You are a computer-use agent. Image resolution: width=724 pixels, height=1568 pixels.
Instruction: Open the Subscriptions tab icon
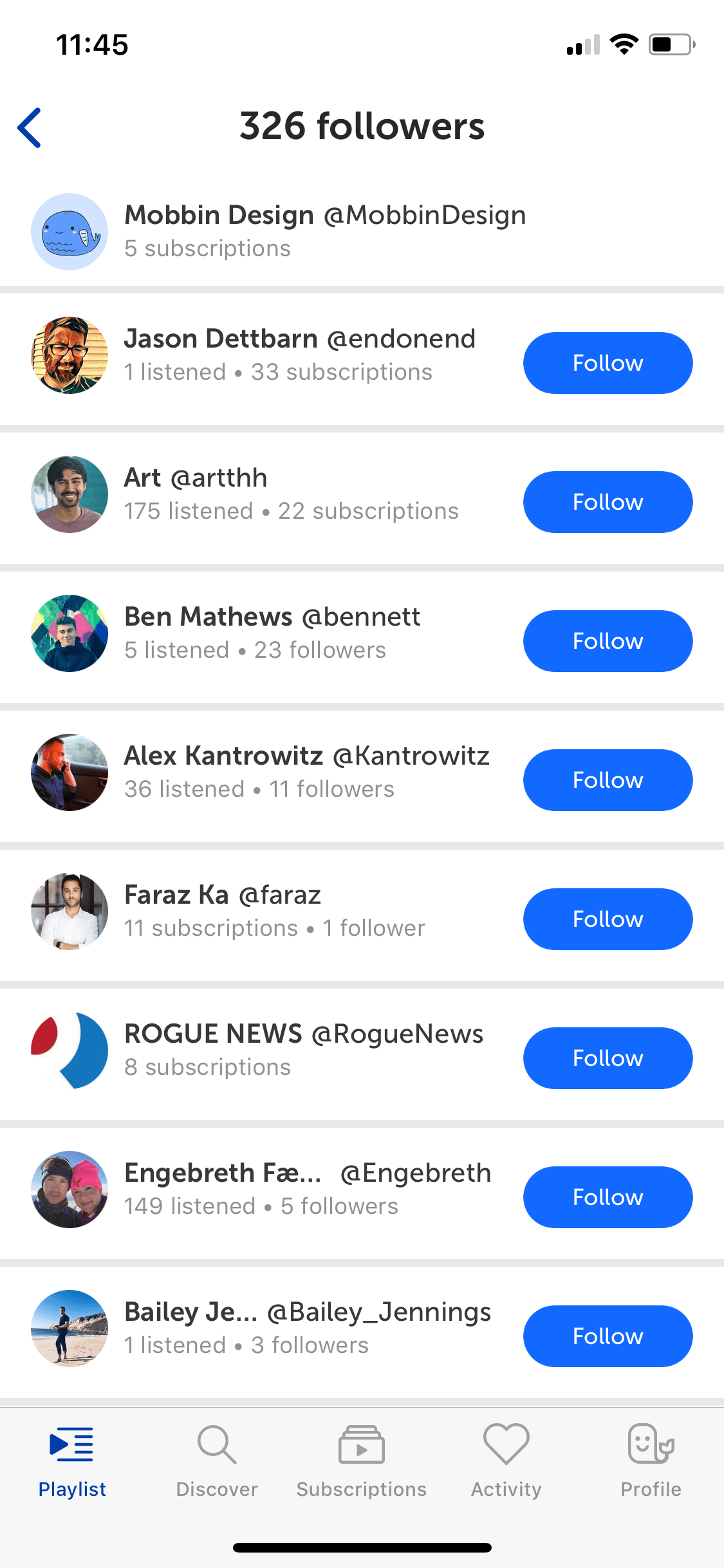click(x=361, y=1444)
